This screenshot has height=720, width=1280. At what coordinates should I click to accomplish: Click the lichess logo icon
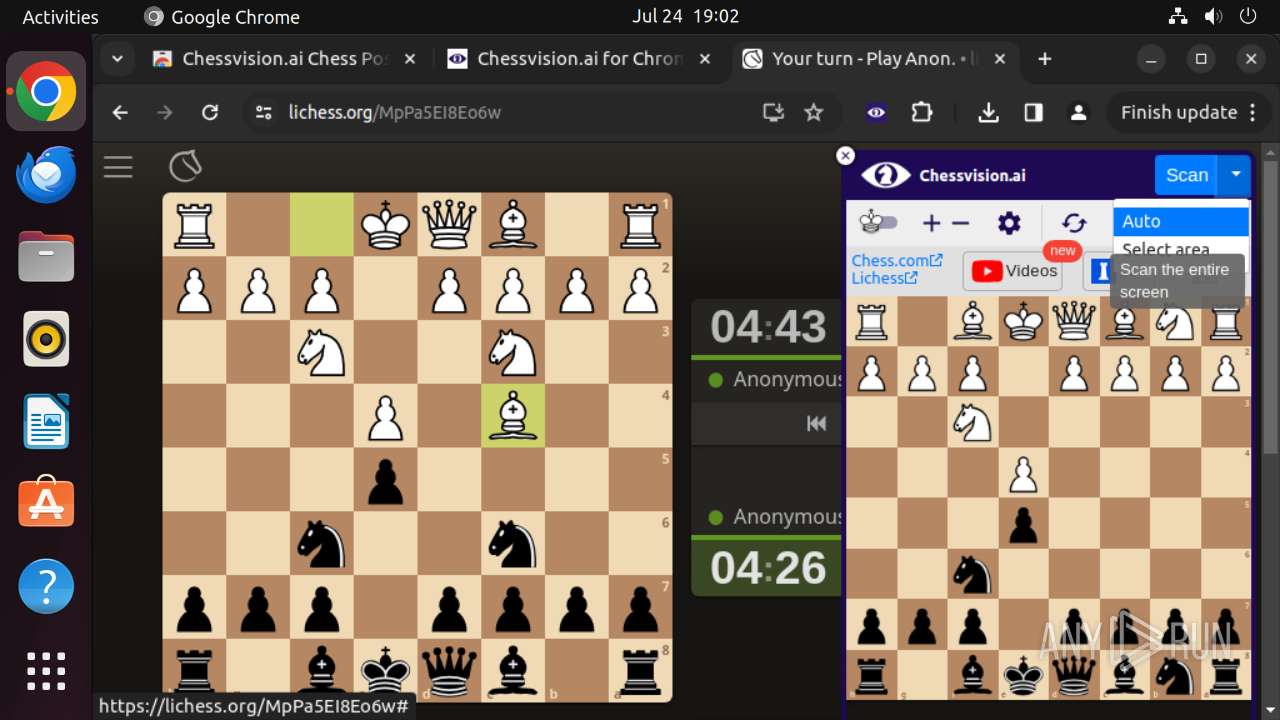tap(185, 166)
